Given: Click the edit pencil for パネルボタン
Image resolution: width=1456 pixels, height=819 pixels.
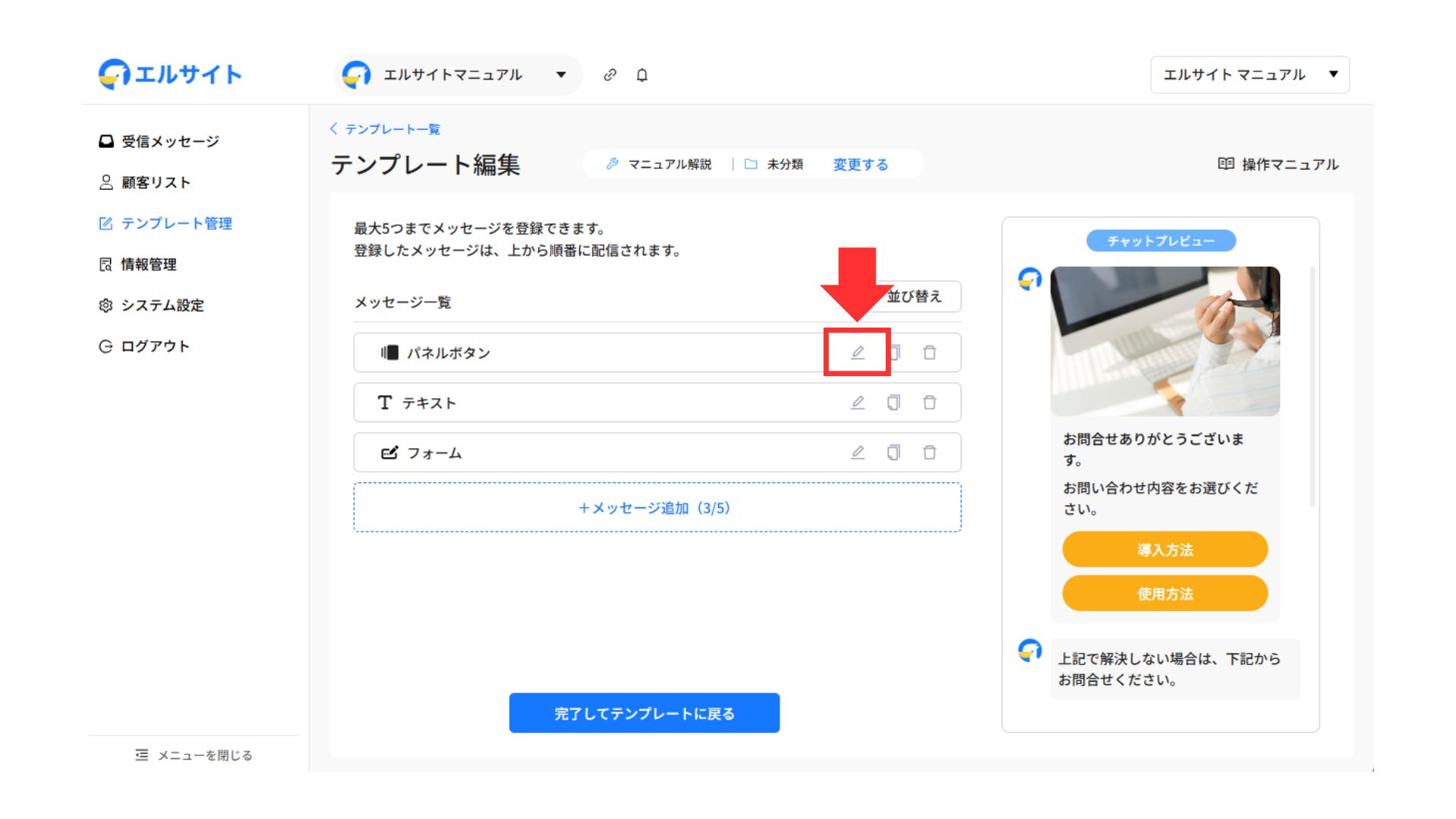Looking at the screenshot, I should 858,353.
